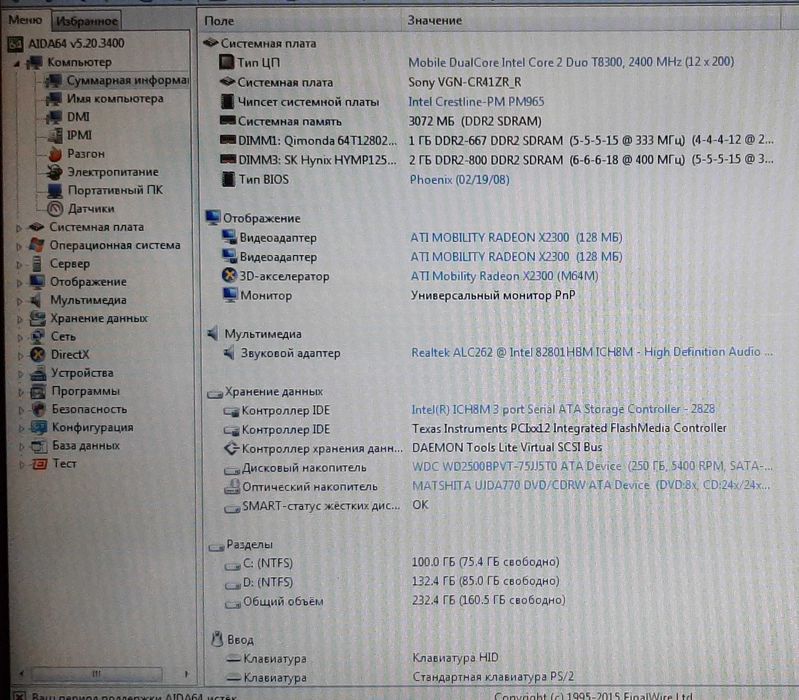Click the Безопасность shield icon
The height and width of the screenshot is (700, 799).
coord(39,409)
